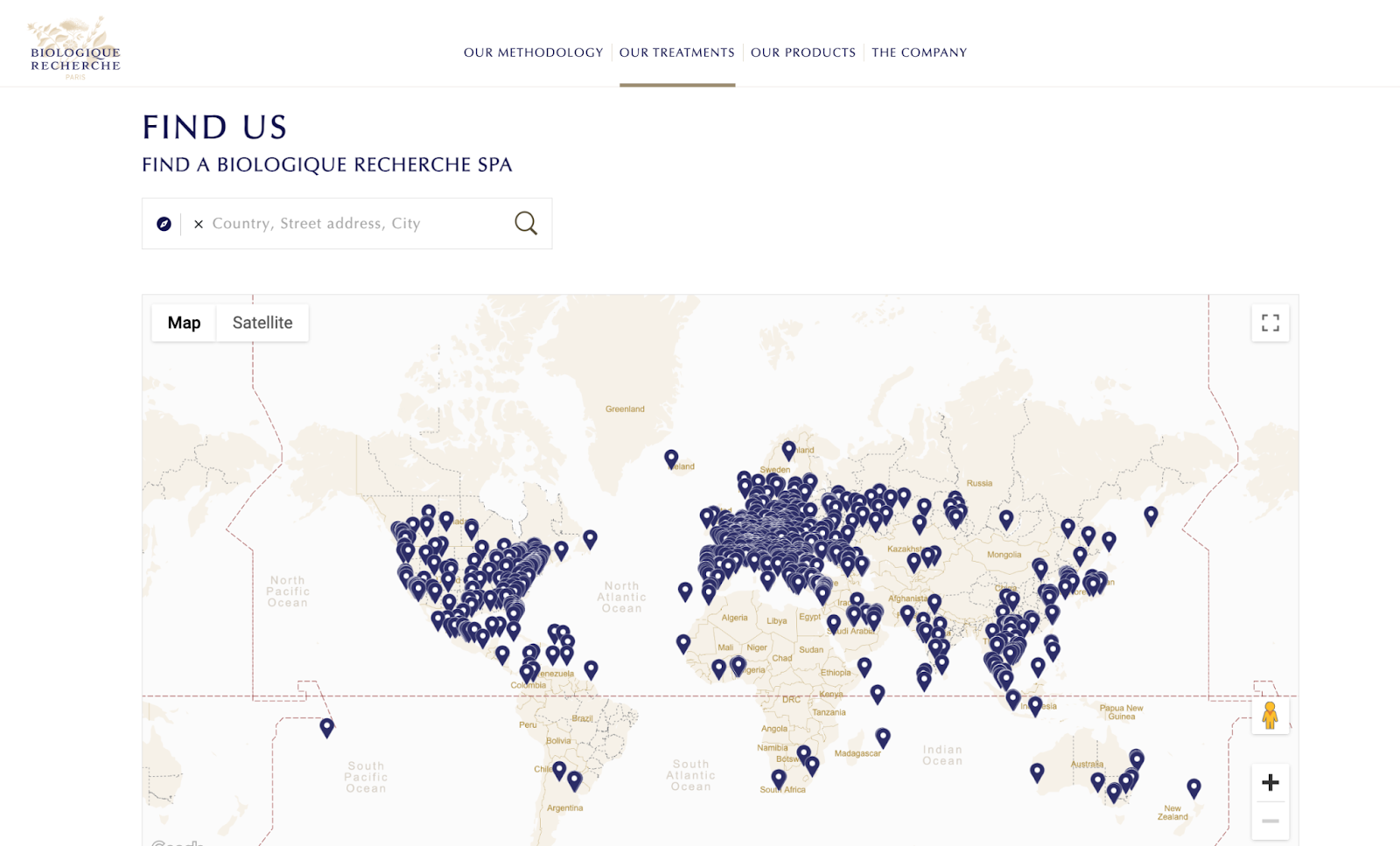The image size is (1400, 846).
Task: Select the pin near New Zealand
Action: [1193, 788]
